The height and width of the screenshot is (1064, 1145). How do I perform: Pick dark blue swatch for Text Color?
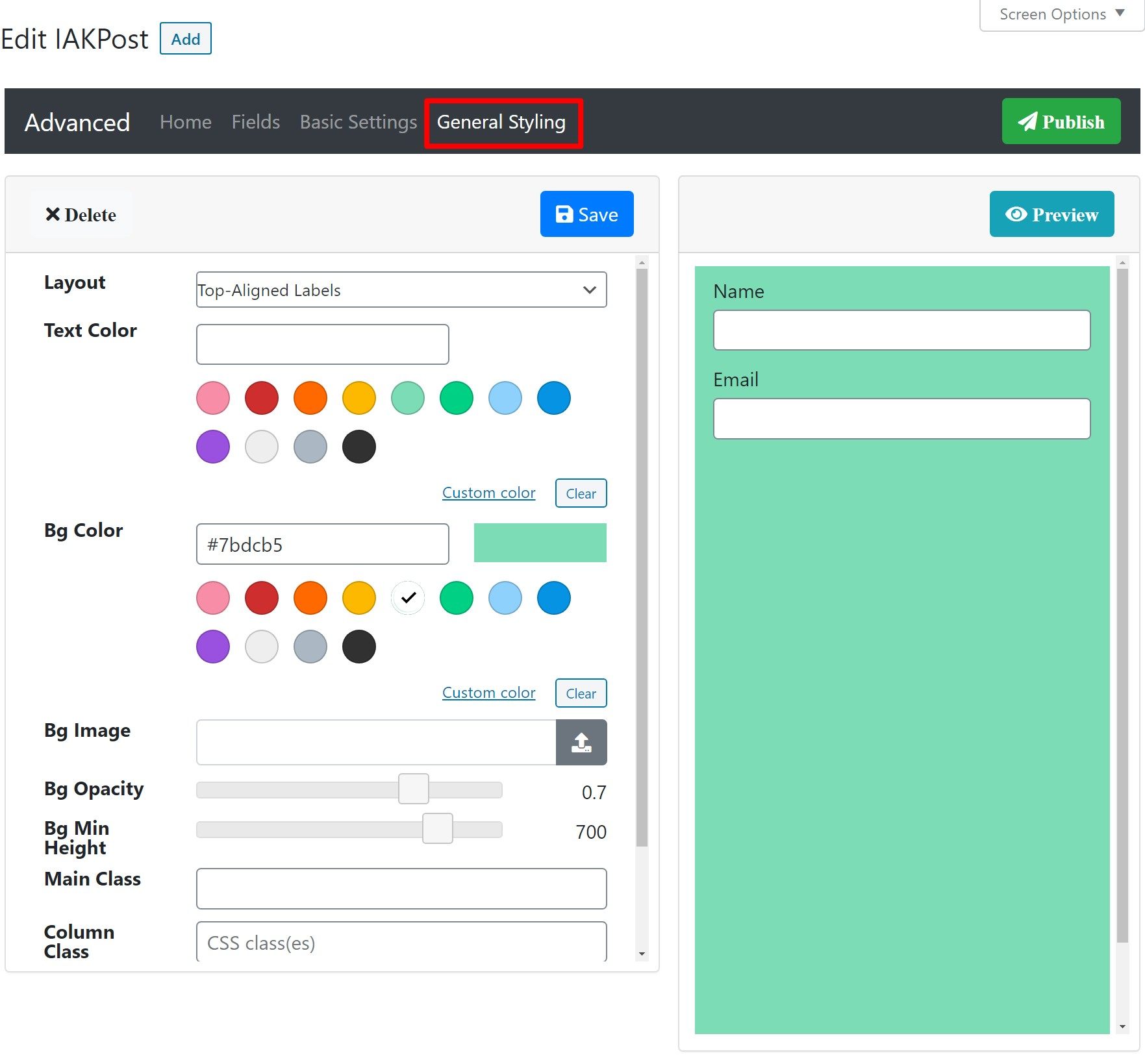[x=554, y=398]
